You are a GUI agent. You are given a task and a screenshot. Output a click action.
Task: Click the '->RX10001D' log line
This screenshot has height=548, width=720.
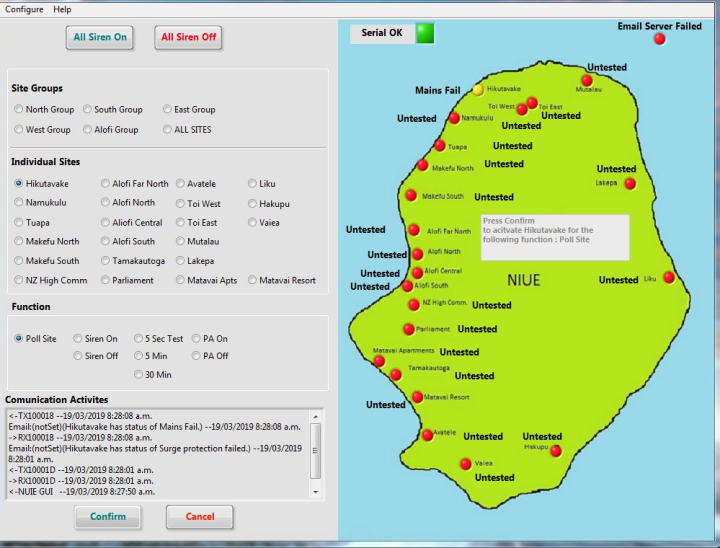[81, 480]
